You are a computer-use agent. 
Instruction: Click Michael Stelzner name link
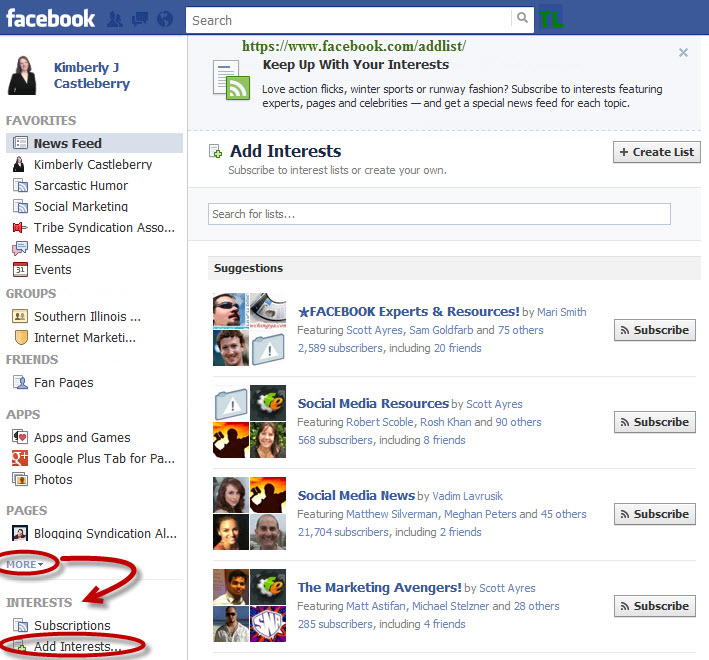pos(450,606)
